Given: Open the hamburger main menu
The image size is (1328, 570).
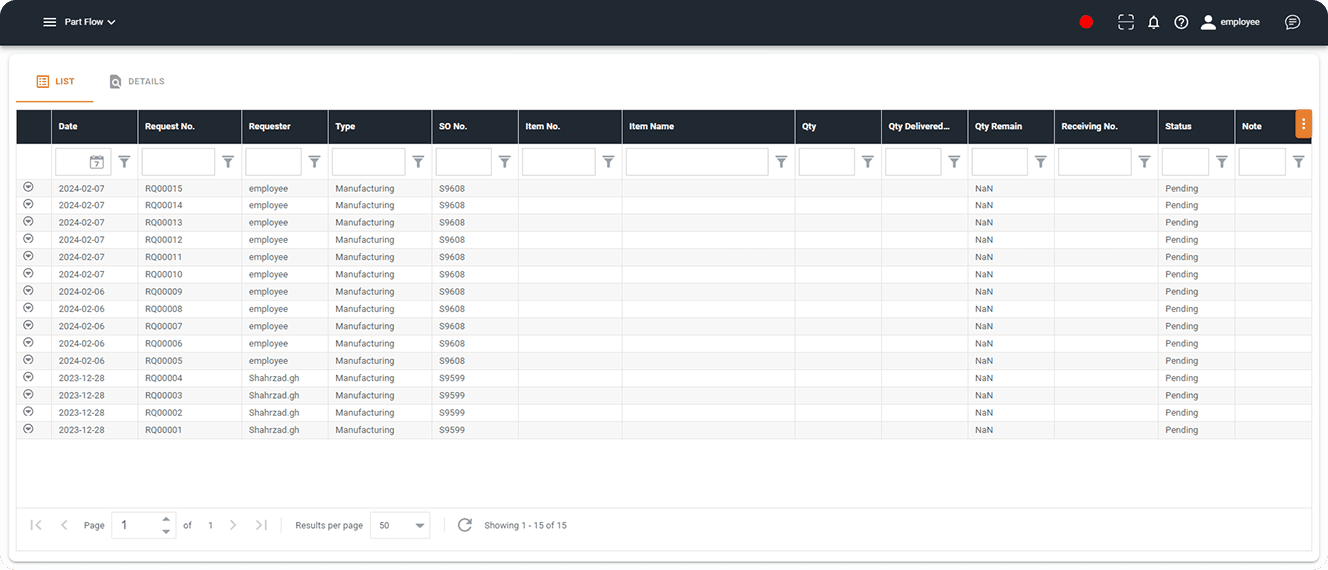Looking at the screenshot, I should tap(49, 22).
